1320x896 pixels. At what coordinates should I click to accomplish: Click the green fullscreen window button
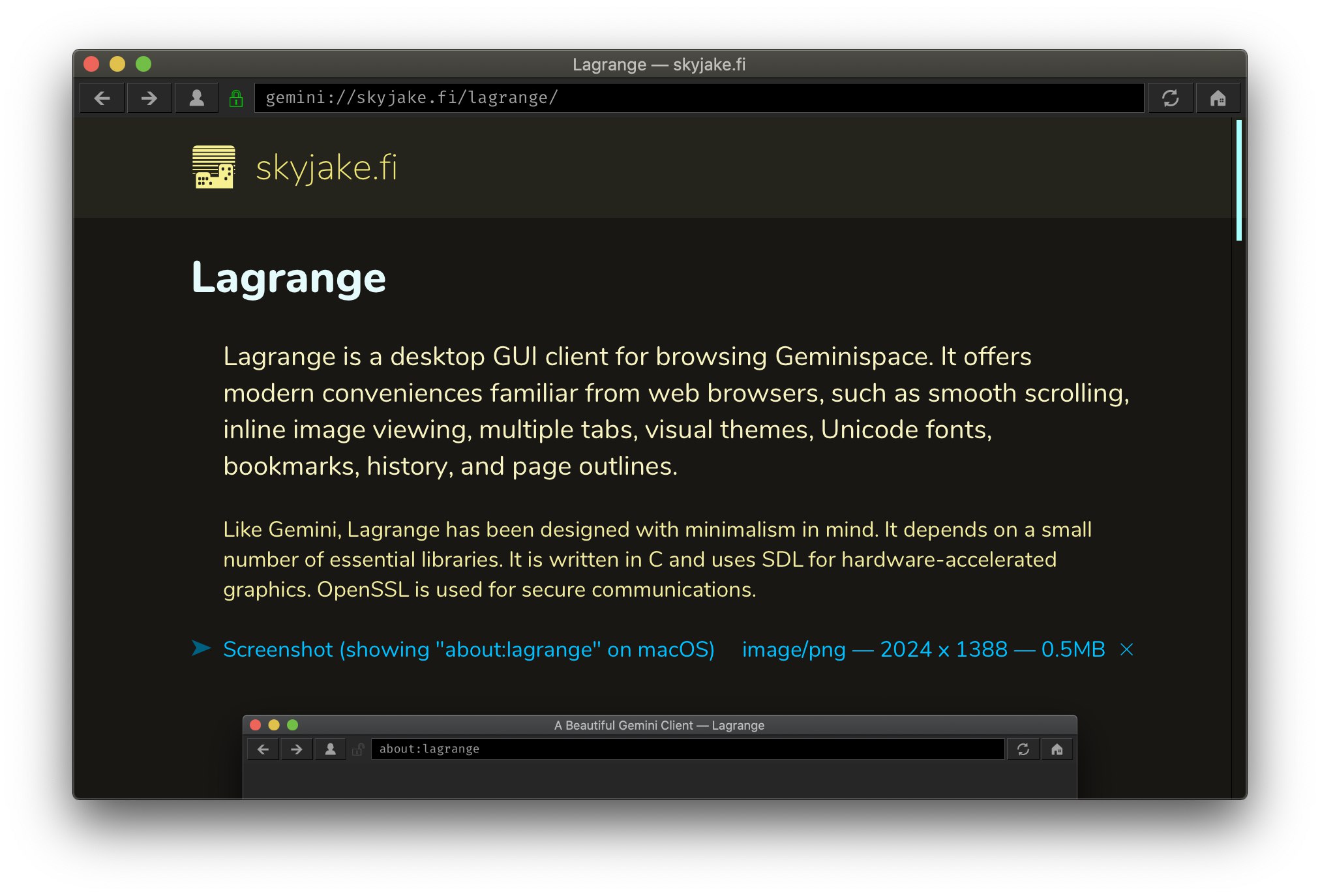143,64
